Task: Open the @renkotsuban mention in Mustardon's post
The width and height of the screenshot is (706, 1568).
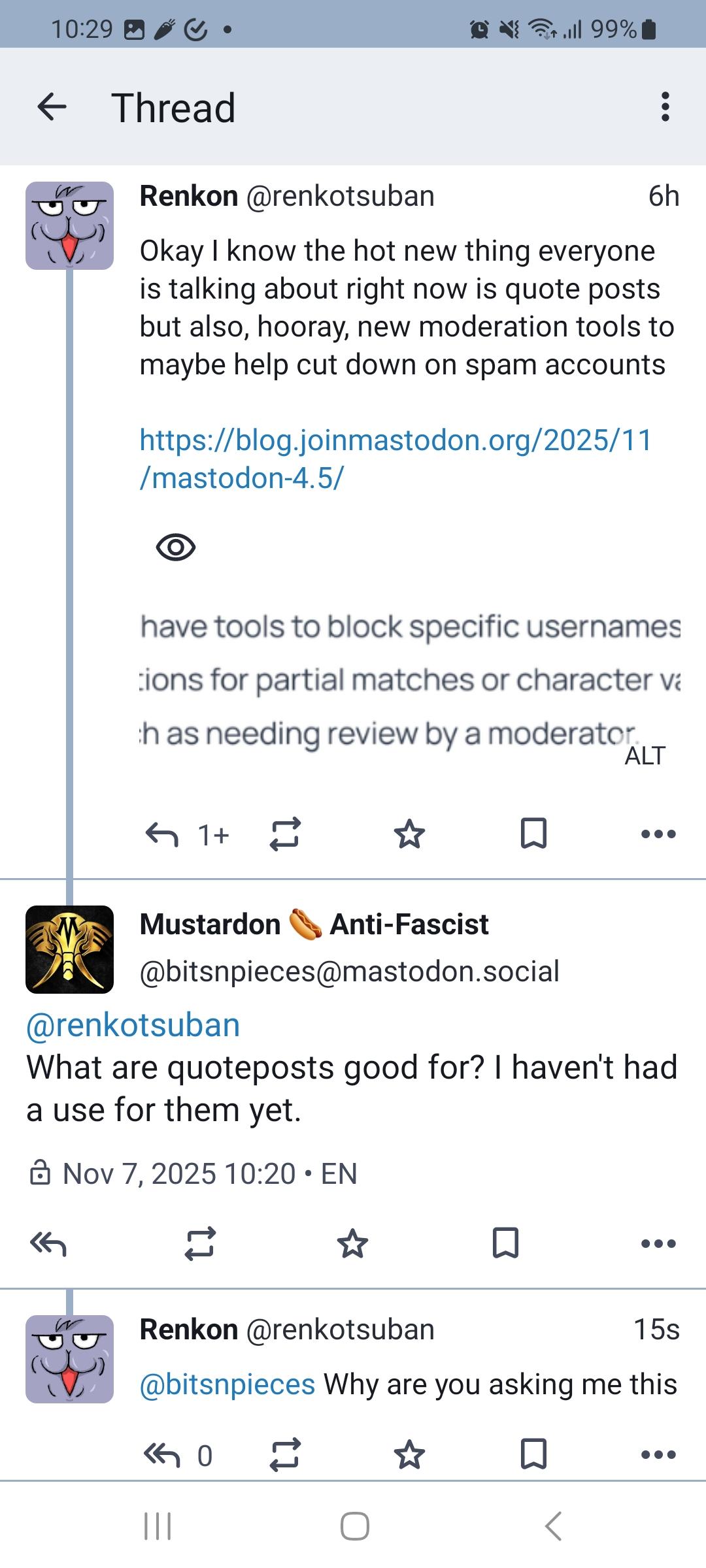Action: pos(133,1025)
